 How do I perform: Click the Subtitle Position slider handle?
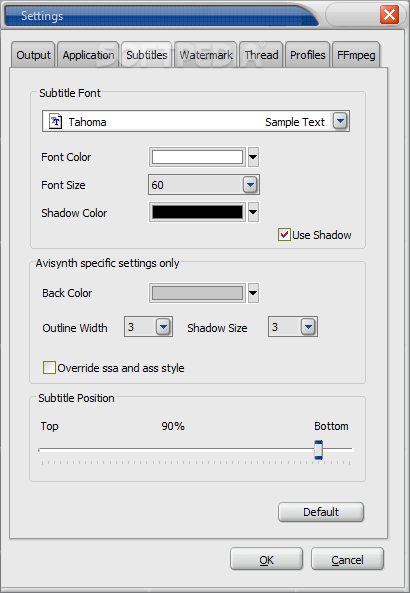pos(318,450)
